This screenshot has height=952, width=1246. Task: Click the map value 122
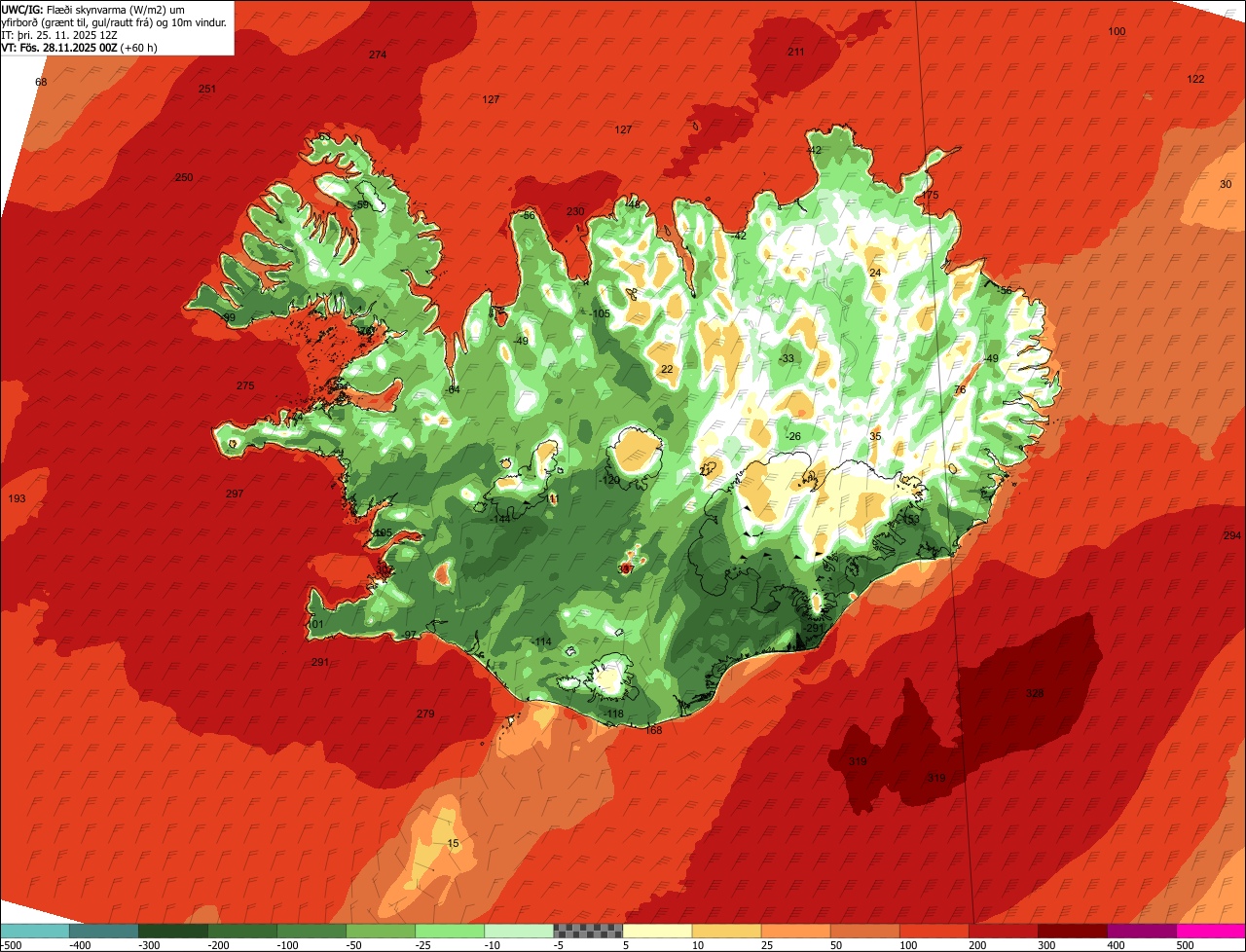click(1196, 79)
